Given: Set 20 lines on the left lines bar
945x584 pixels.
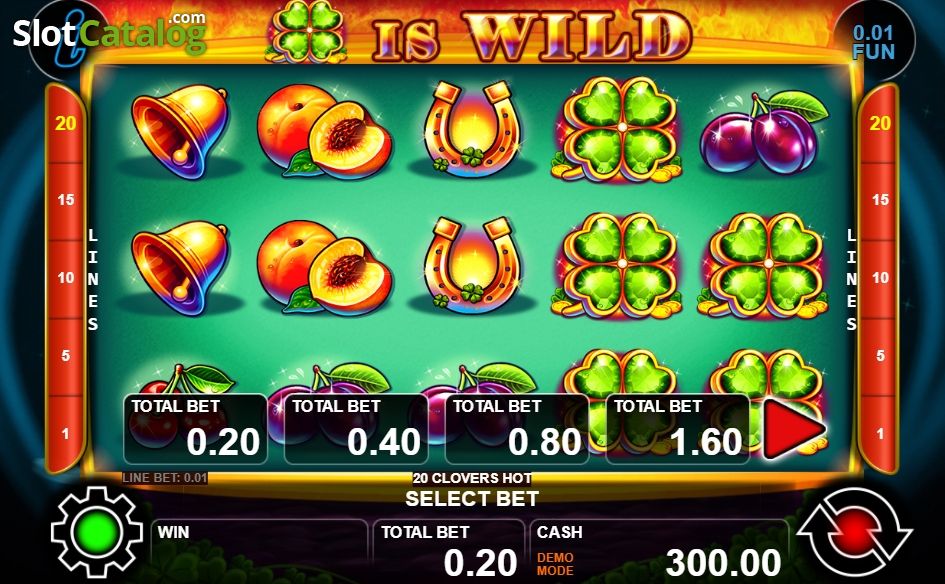Looking at the screenshot, I should [65, 124].
